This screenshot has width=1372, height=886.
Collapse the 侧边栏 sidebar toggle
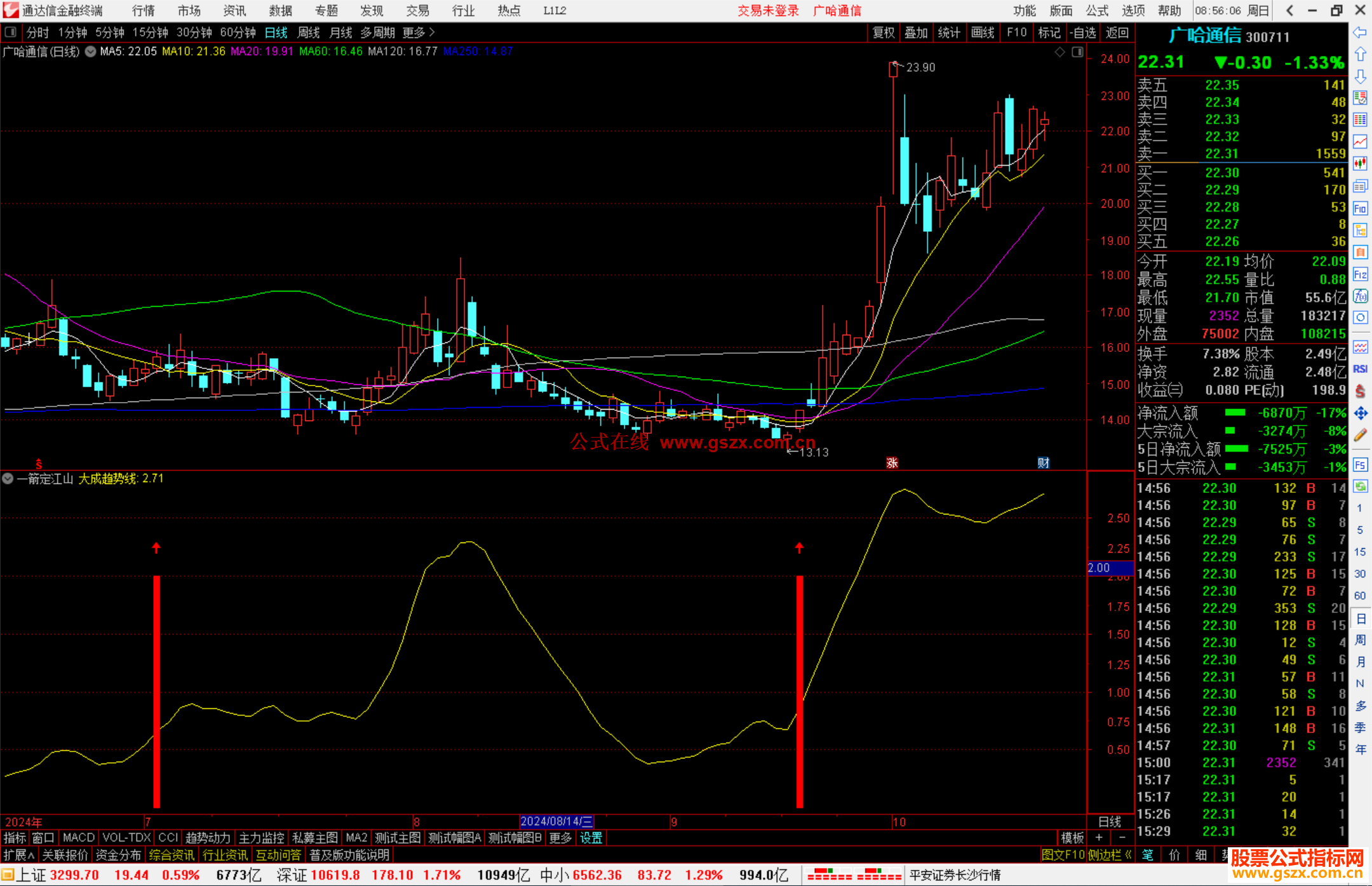1110,855
